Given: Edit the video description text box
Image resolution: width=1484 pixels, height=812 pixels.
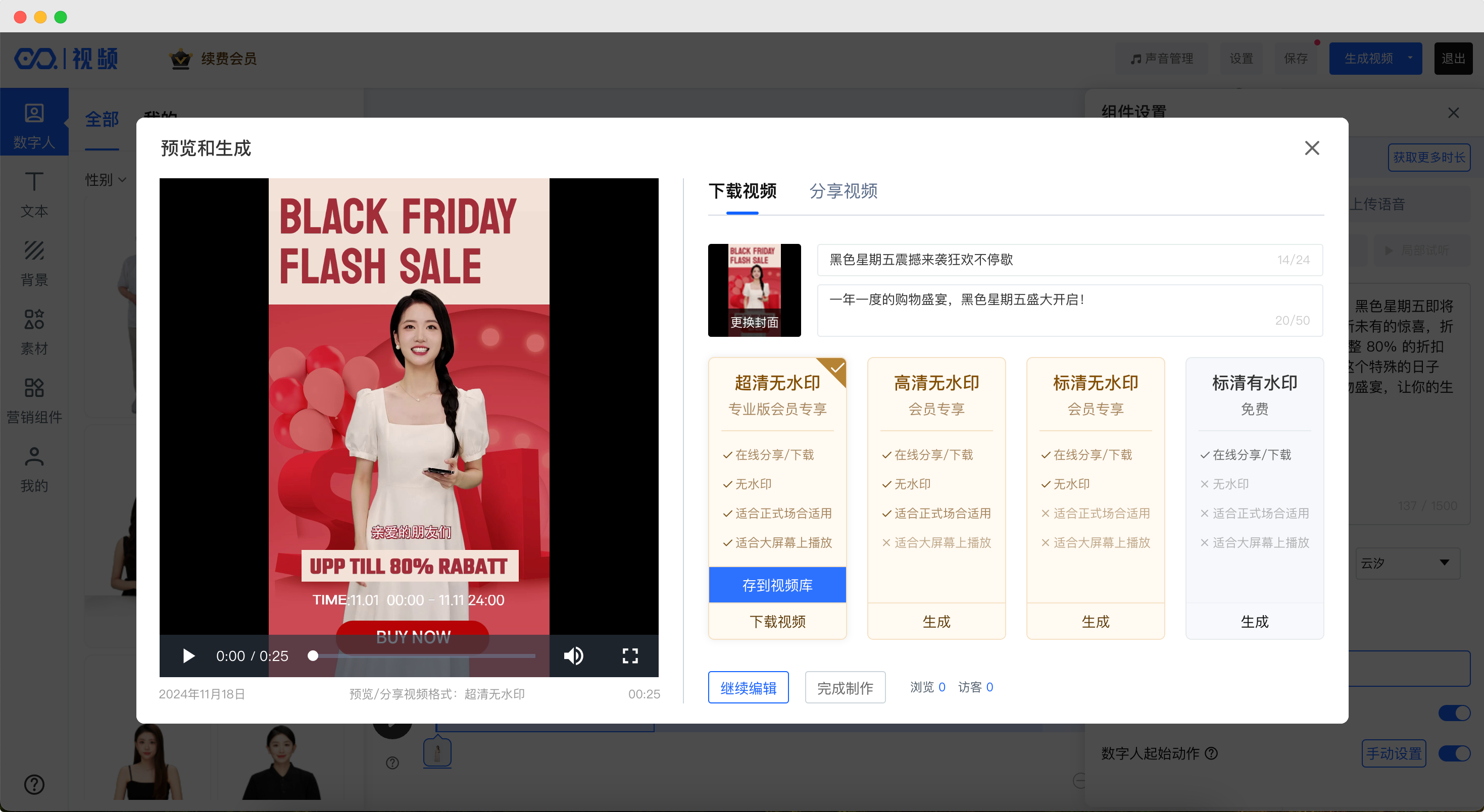Looking at the screenshot, I should click(x=1070, y=310).
